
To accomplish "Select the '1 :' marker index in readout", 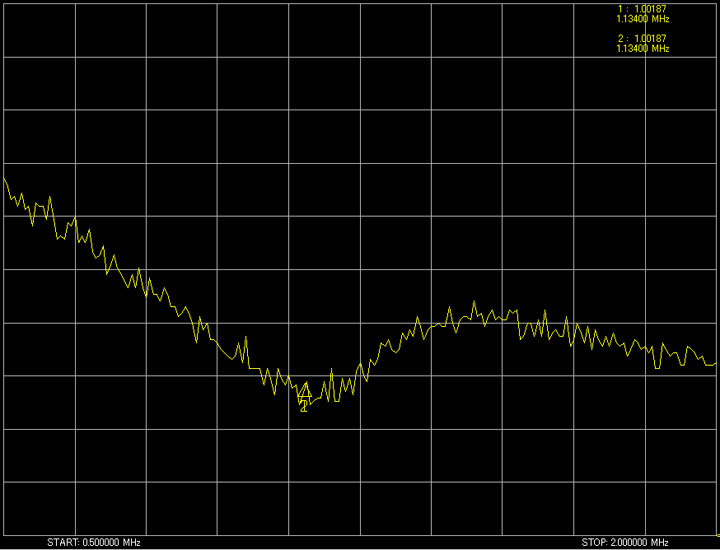I will (x=622, y=9).
